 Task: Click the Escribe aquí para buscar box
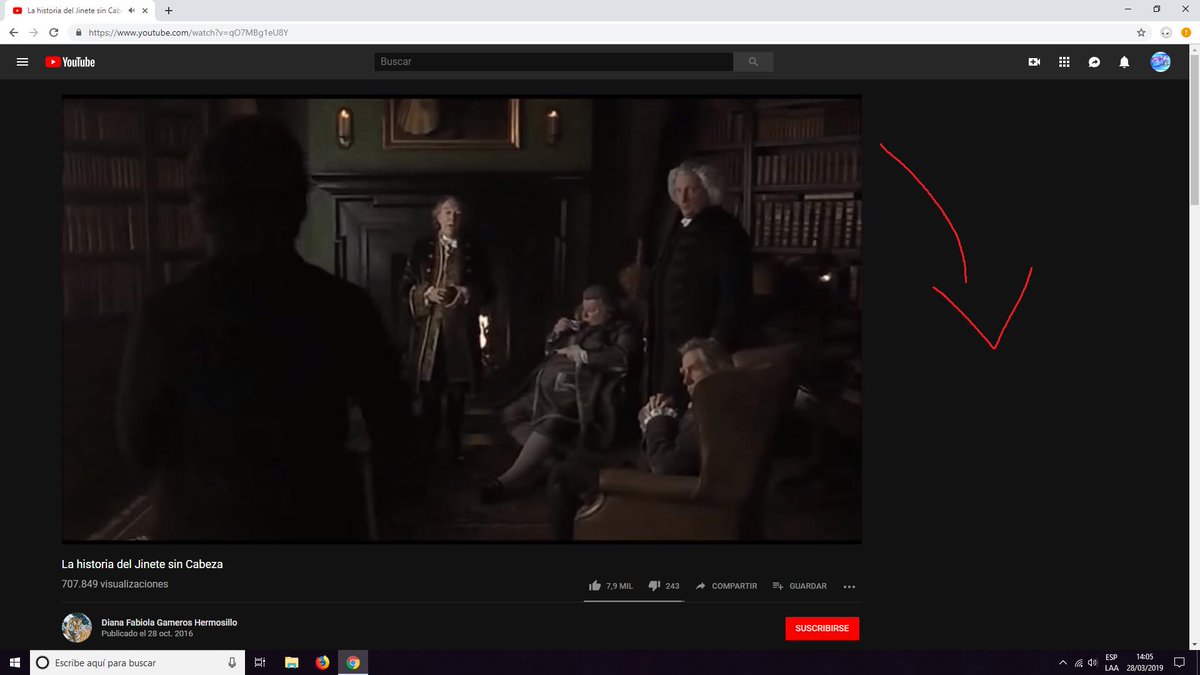coord(137,662)
